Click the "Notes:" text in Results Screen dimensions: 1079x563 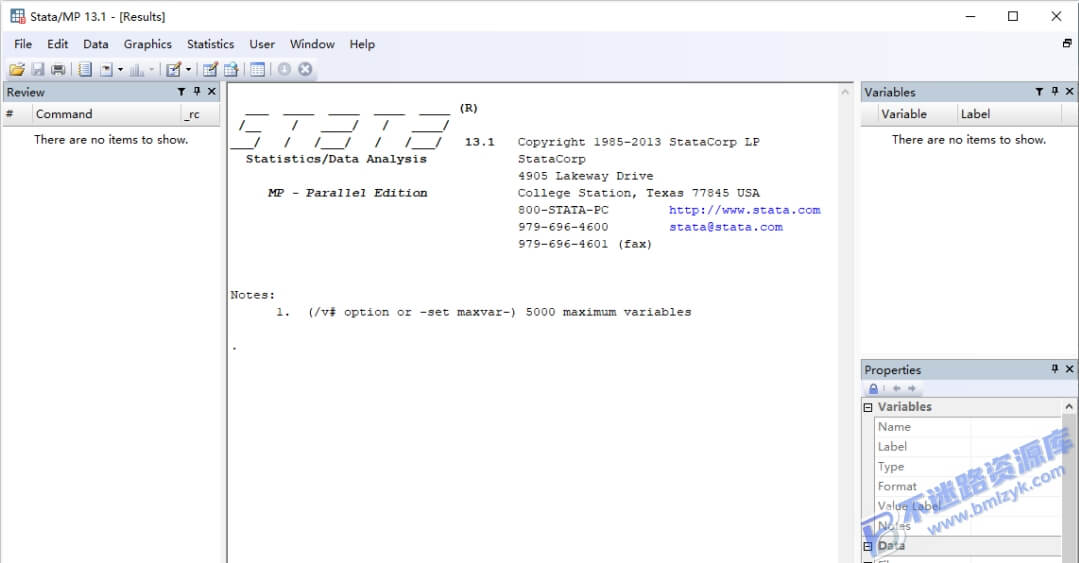coord(253,295)
